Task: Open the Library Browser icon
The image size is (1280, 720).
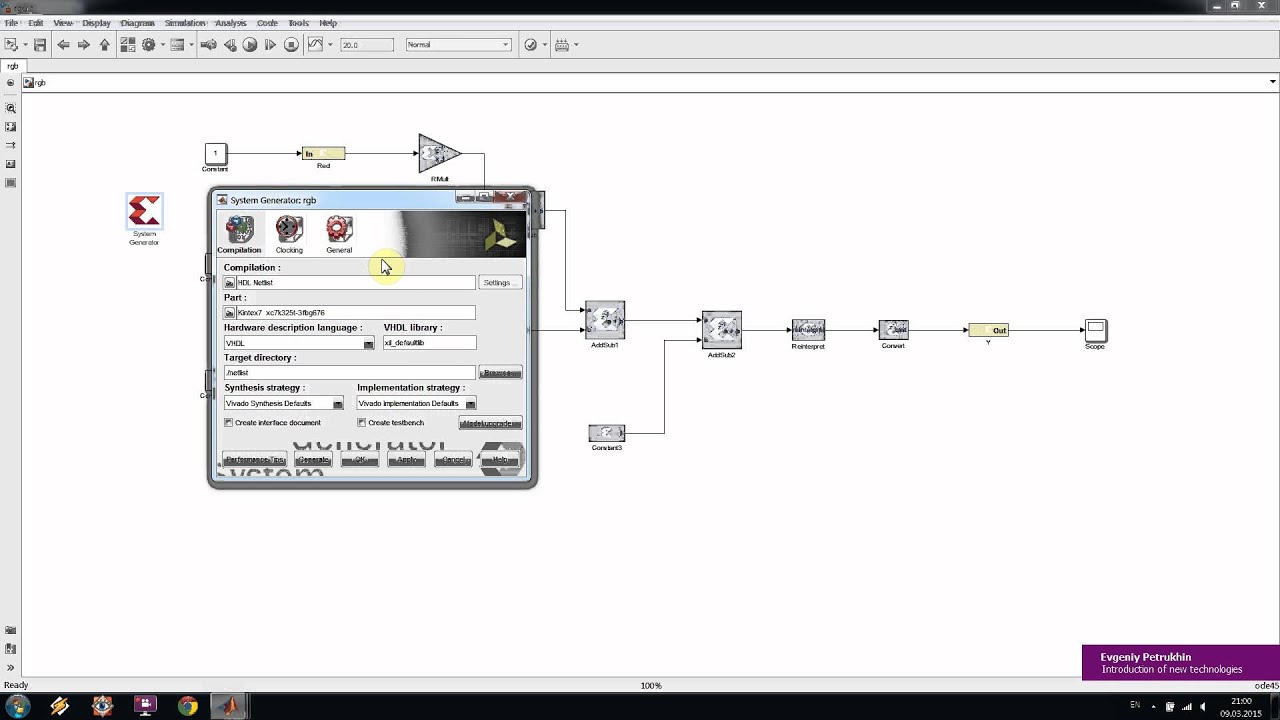Action: pos(128,45)
